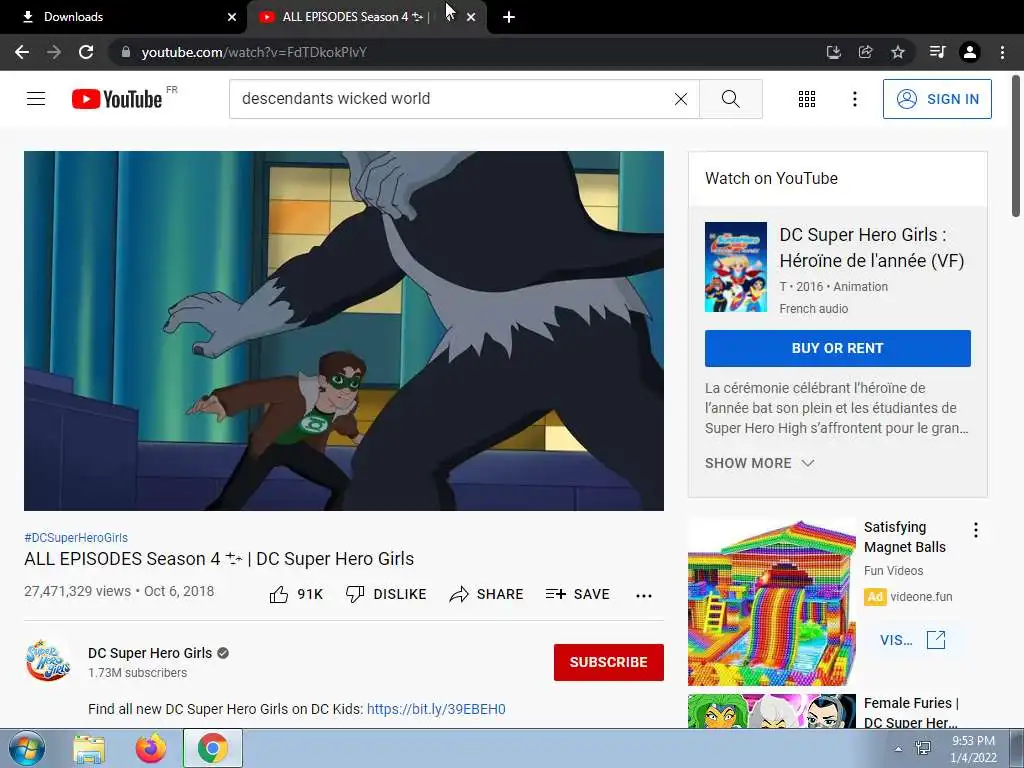
Task: Open YouTube settings three-dot menu
Action: [x=854, y=99]
